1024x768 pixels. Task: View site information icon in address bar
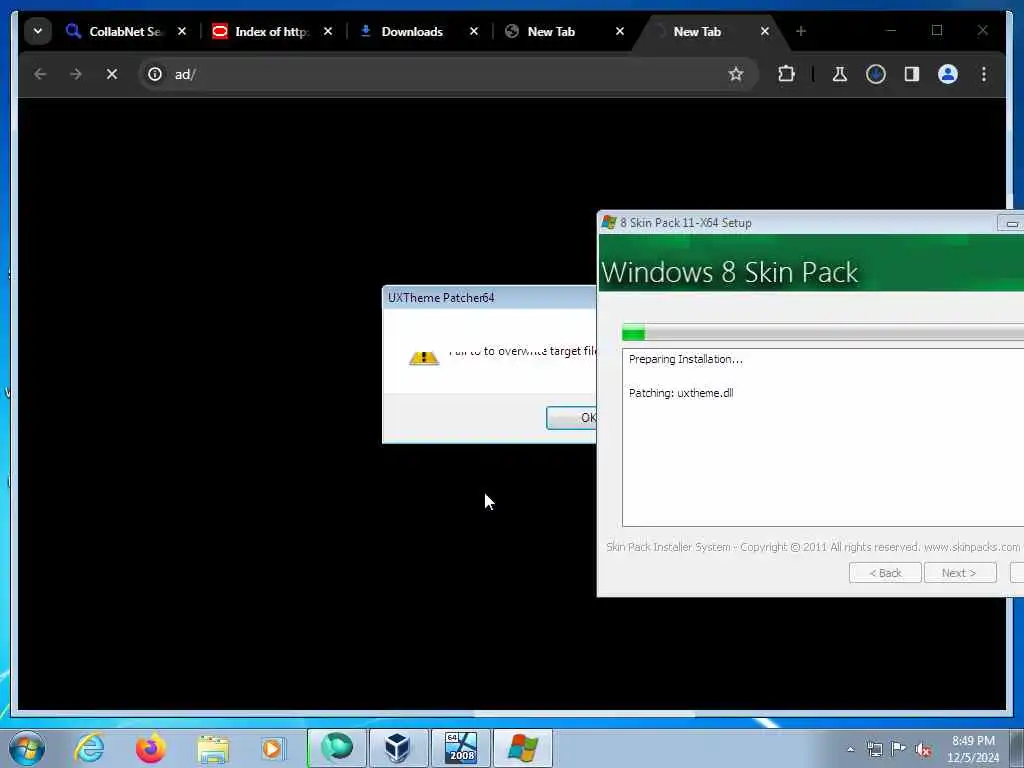click(x=155, y=74)
